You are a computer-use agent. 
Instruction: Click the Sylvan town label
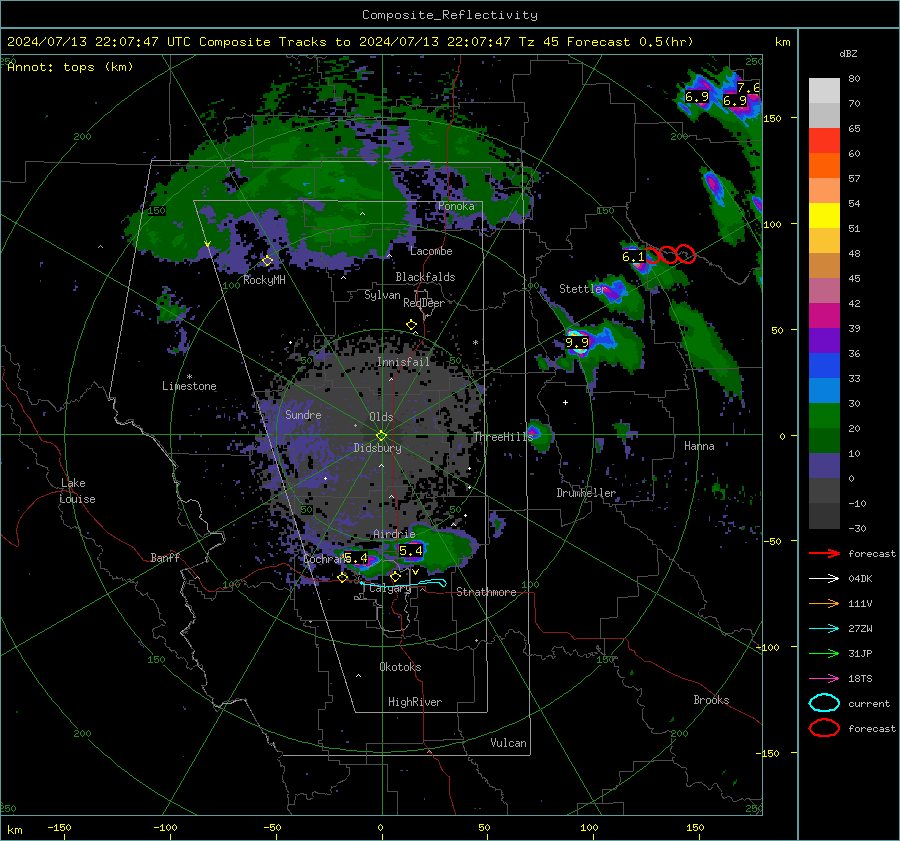(382, 295)
